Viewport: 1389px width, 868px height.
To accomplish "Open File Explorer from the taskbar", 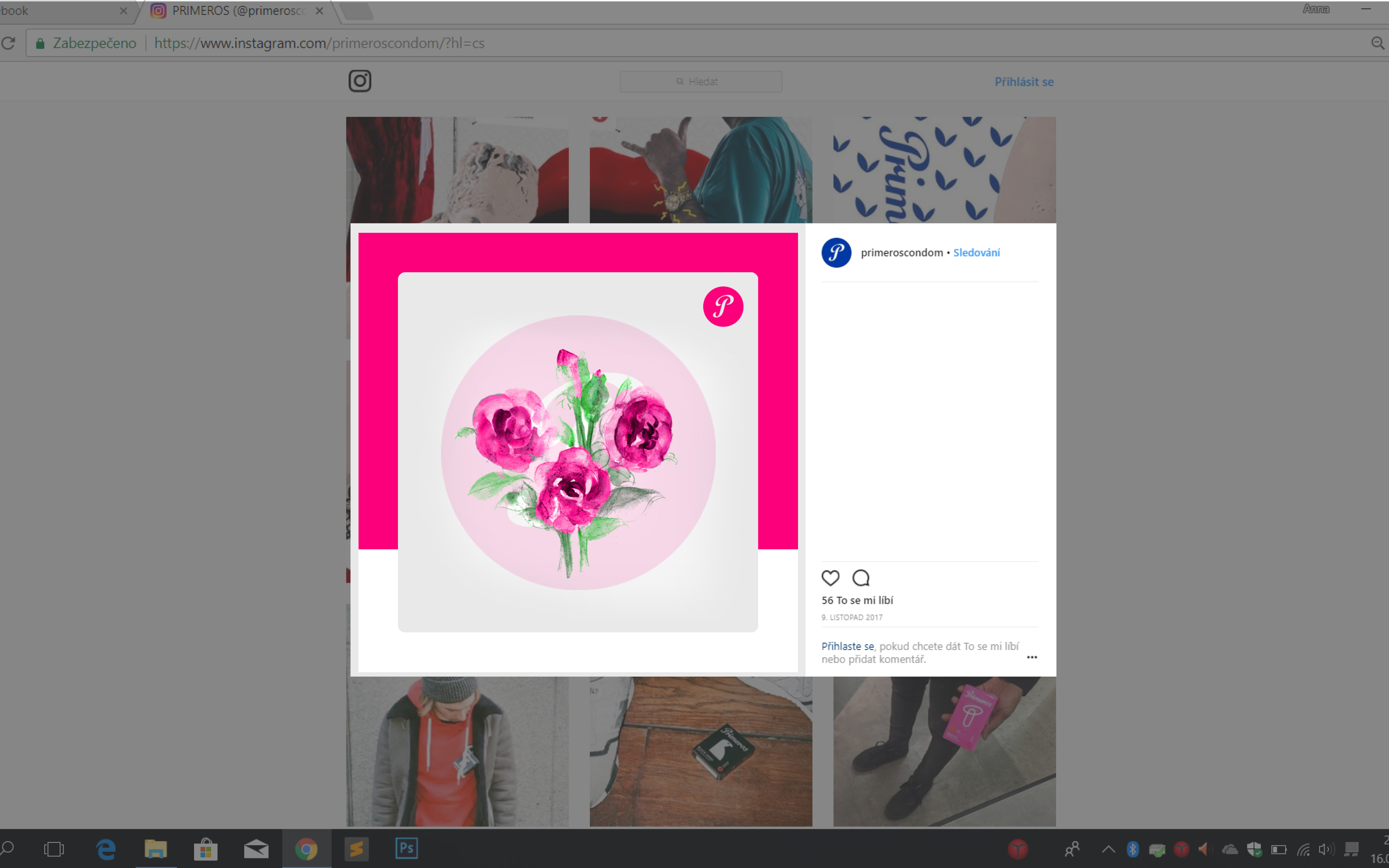I will click(x=155, y=848).
